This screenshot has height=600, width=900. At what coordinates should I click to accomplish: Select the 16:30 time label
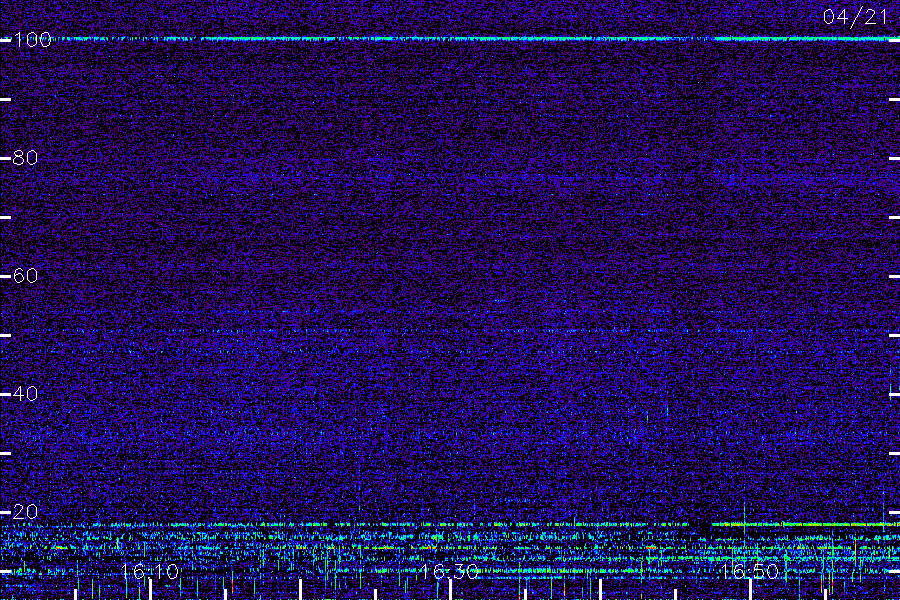tap(449, 572)
